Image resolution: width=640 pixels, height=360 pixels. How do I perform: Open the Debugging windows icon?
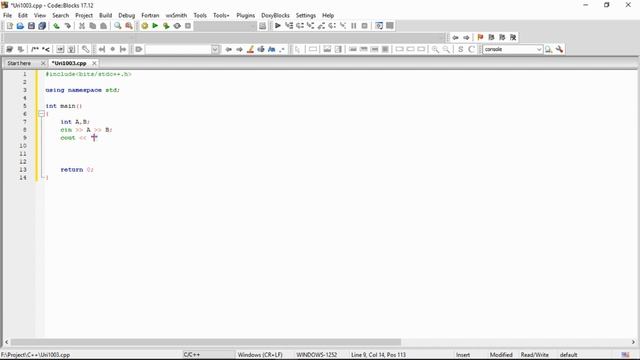tap(379, 26)
